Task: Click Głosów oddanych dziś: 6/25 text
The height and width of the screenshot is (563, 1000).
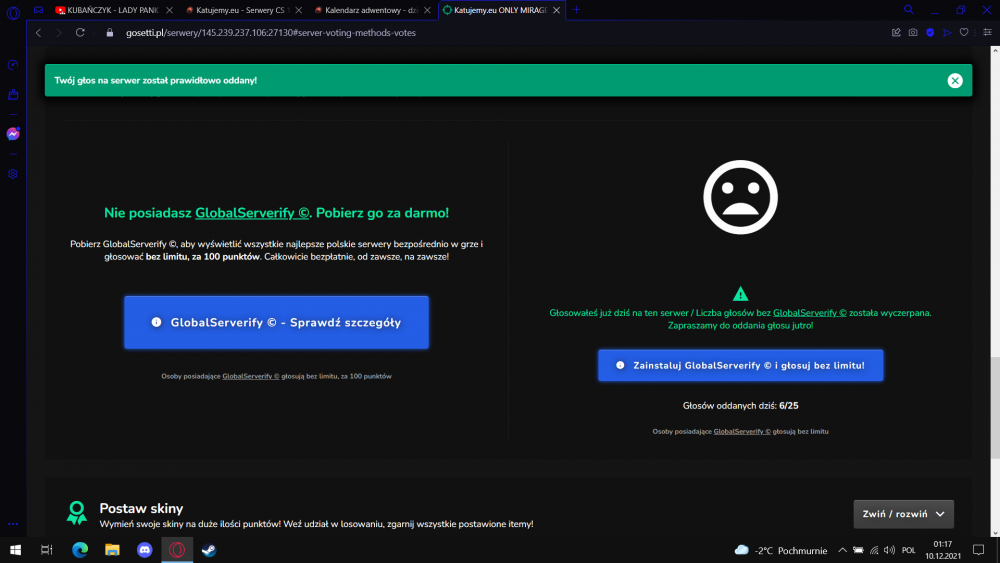Action: [740, 406]
